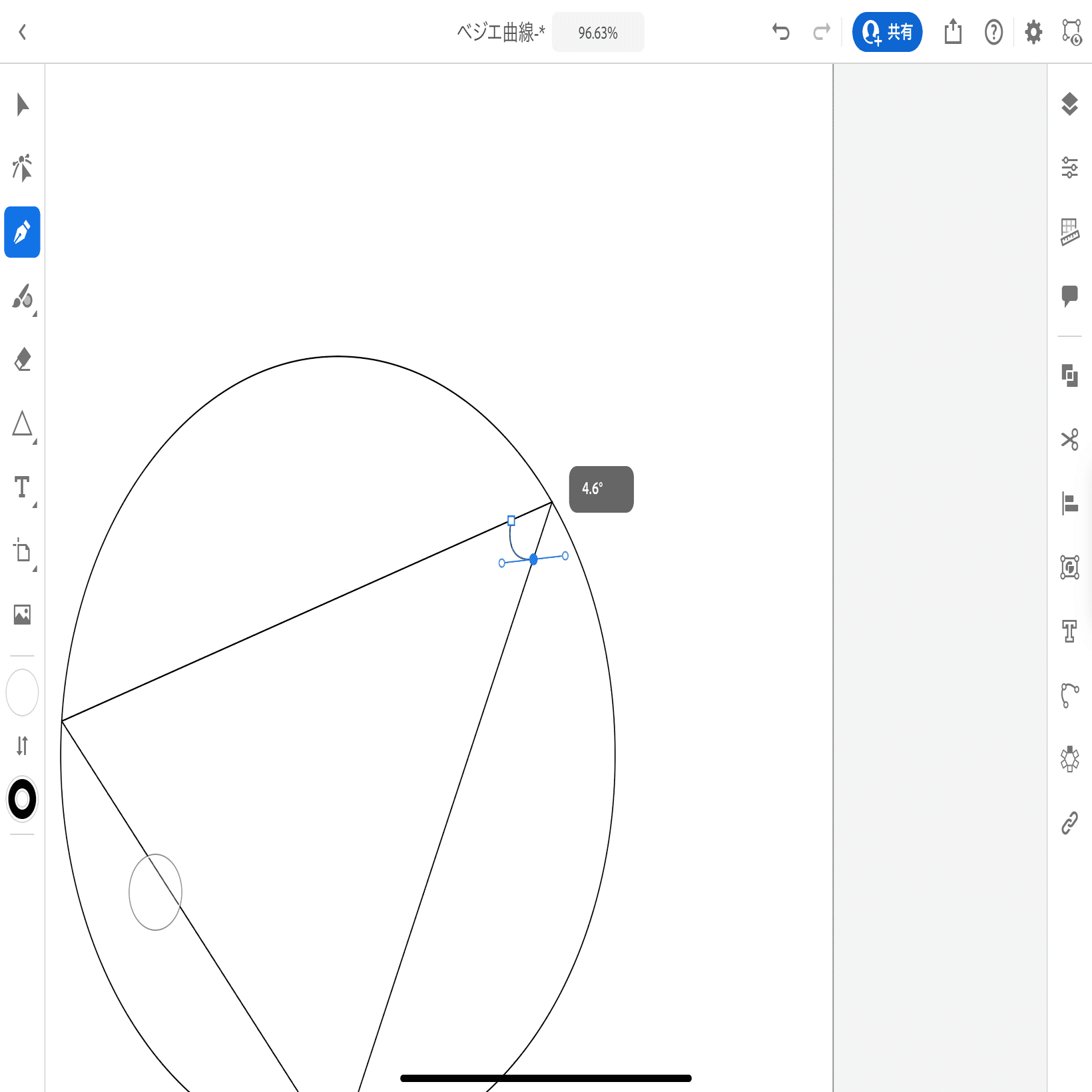Screen dimensions: 1092x1092
Task: Select the Eraser tool
Action: pos(22,360)
